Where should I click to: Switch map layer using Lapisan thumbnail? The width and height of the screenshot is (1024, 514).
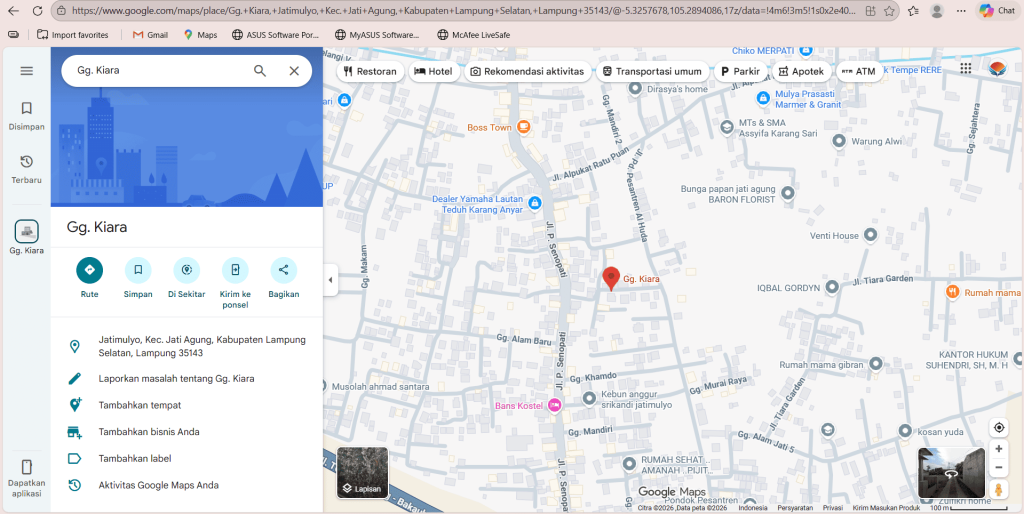tap(362, 473)
